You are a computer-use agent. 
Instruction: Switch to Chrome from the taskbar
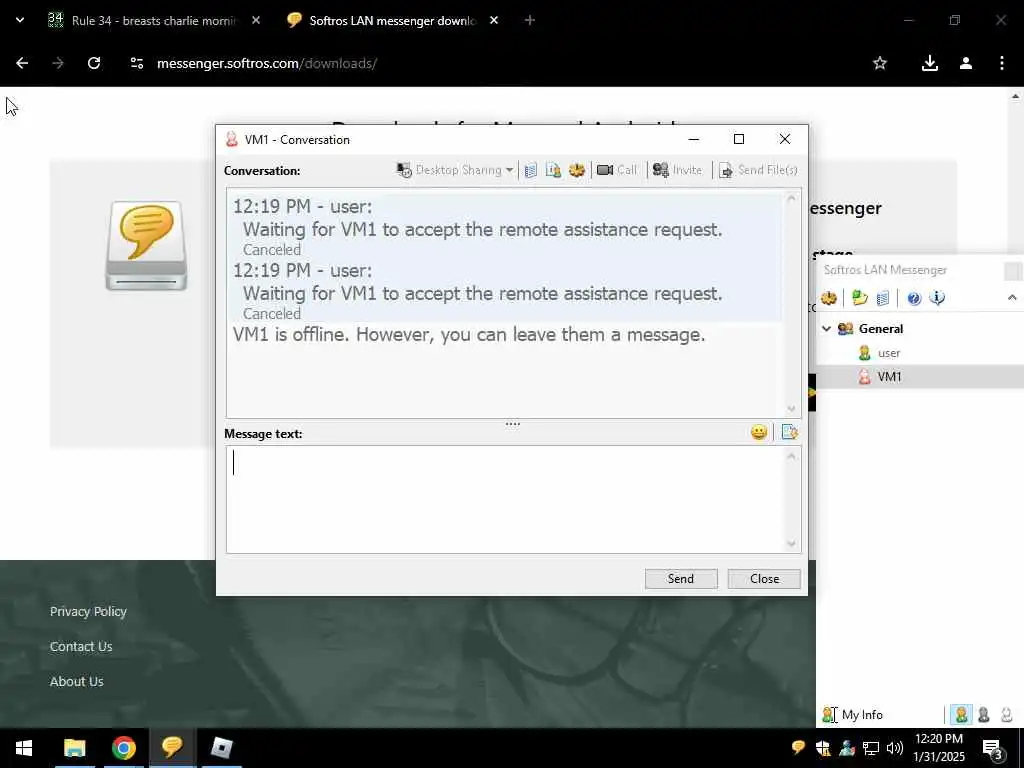pos(123,748)
